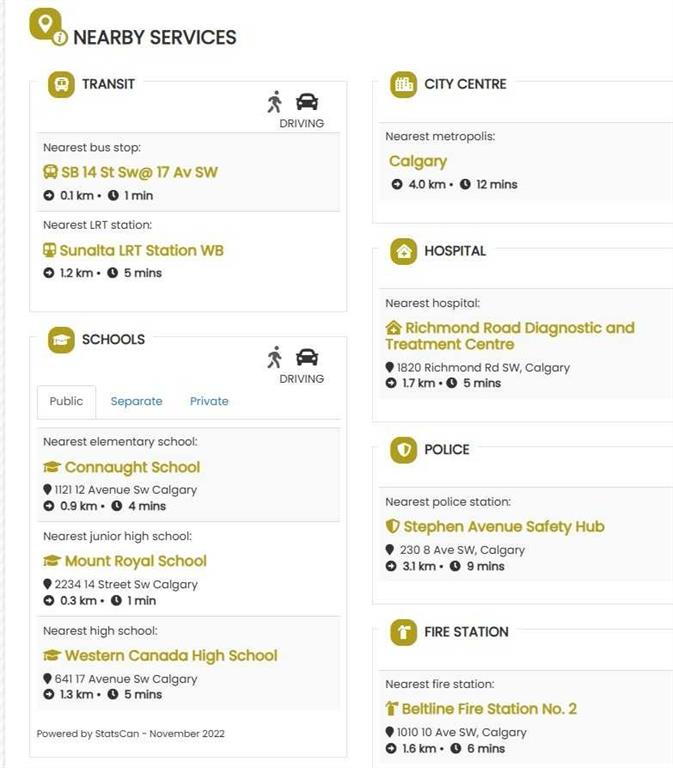Image resolution: width=673 pixels, height=768 pixels.
Task: Click the Connaught School link
Action: click(x=132, y=467)
